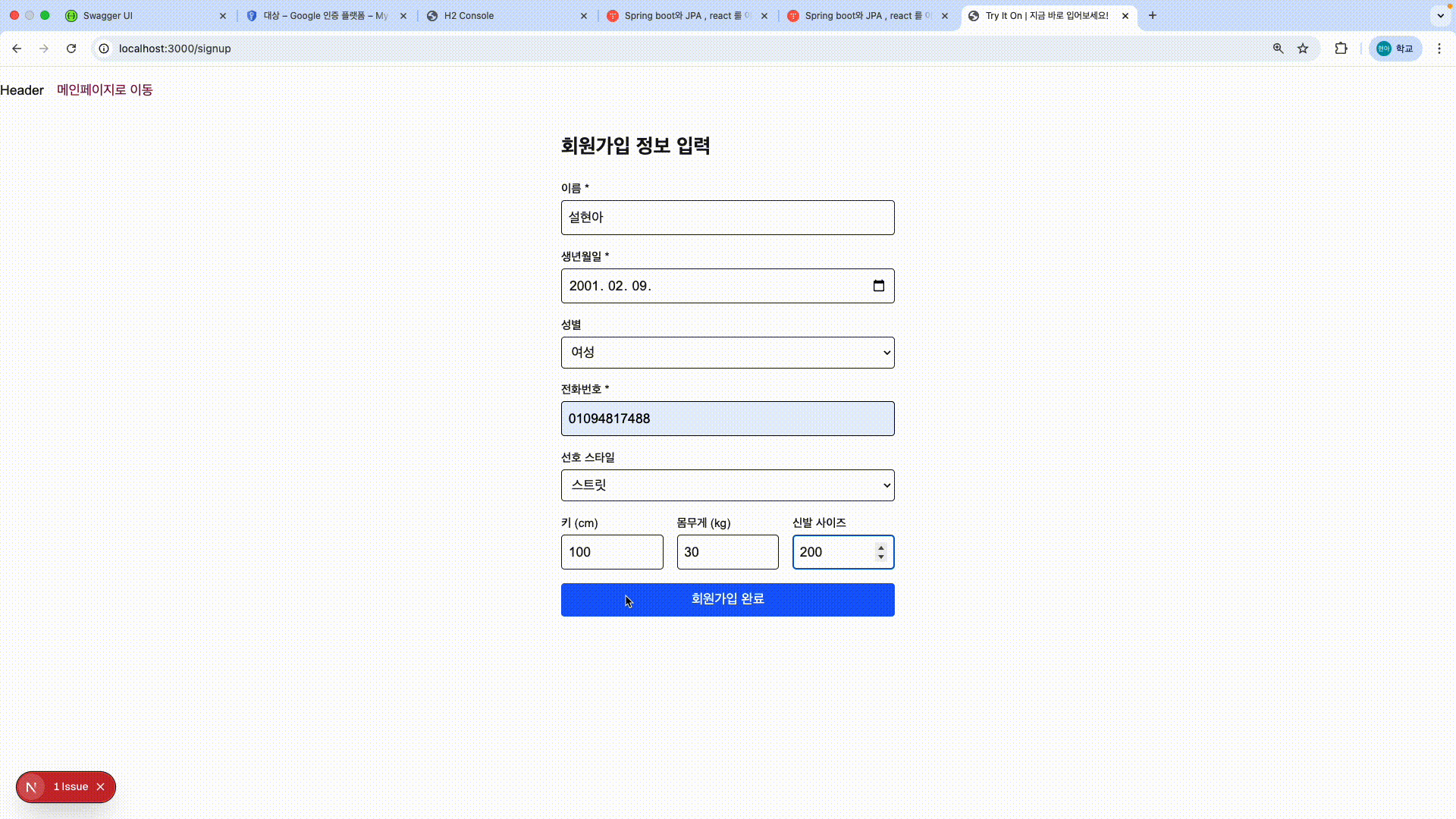Expand the 성별 gender dropdown

pos(727,353)
